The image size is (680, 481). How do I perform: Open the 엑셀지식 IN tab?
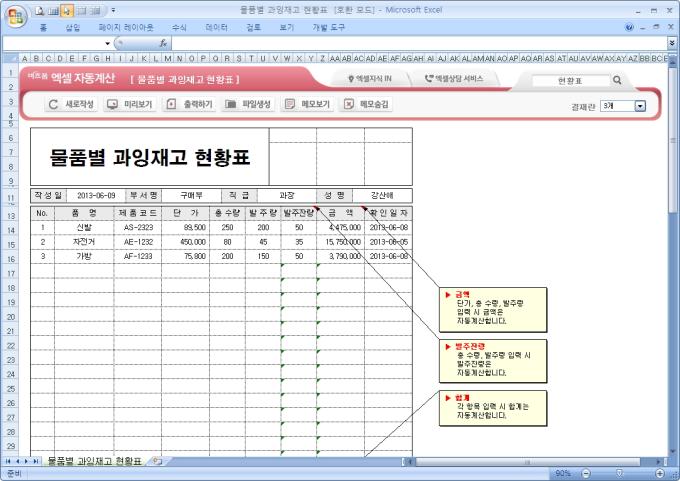pos(370,79)
